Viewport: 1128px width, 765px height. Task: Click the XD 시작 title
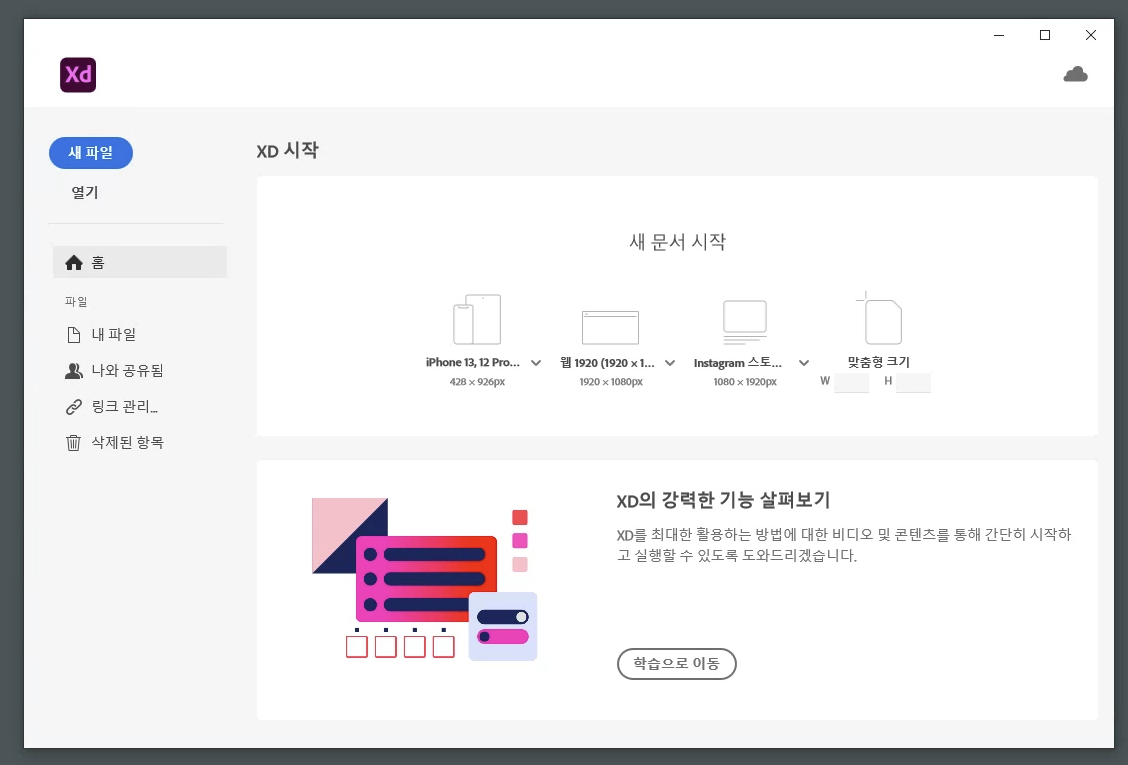click(x=287, y=150)
